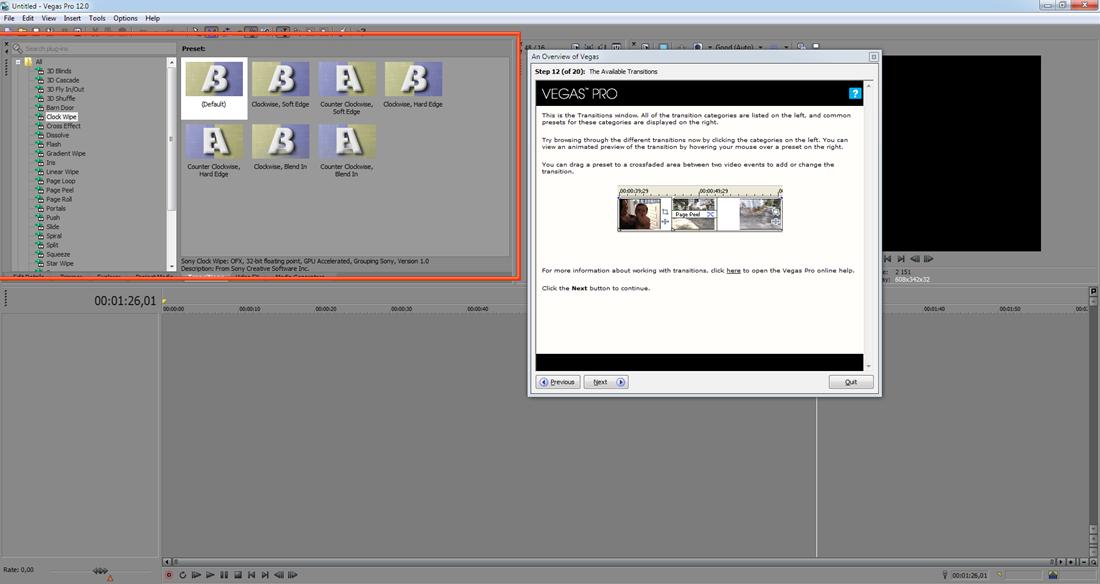Click Play From Start button
The width and height of the screenshot is (1100, 584).
coord(196,575)
